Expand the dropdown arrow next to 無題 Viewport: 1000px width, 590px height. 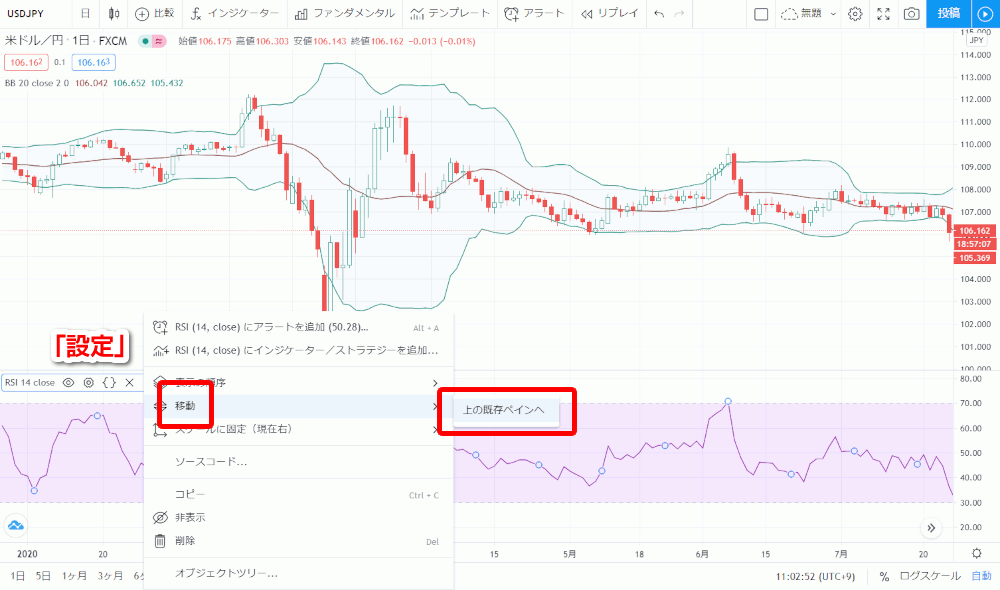833,14
